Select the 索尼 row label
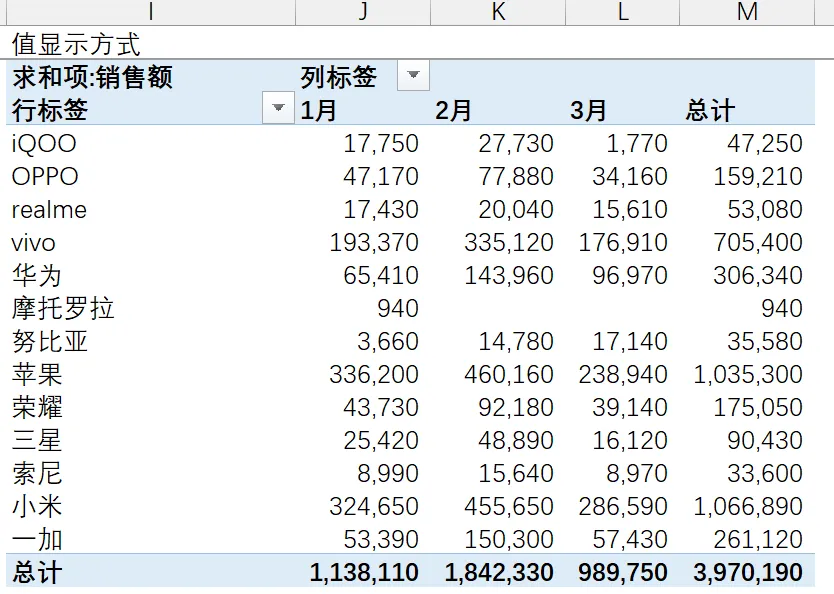The width and height of the screenshot is (834, 594). (x=37, y=473)
